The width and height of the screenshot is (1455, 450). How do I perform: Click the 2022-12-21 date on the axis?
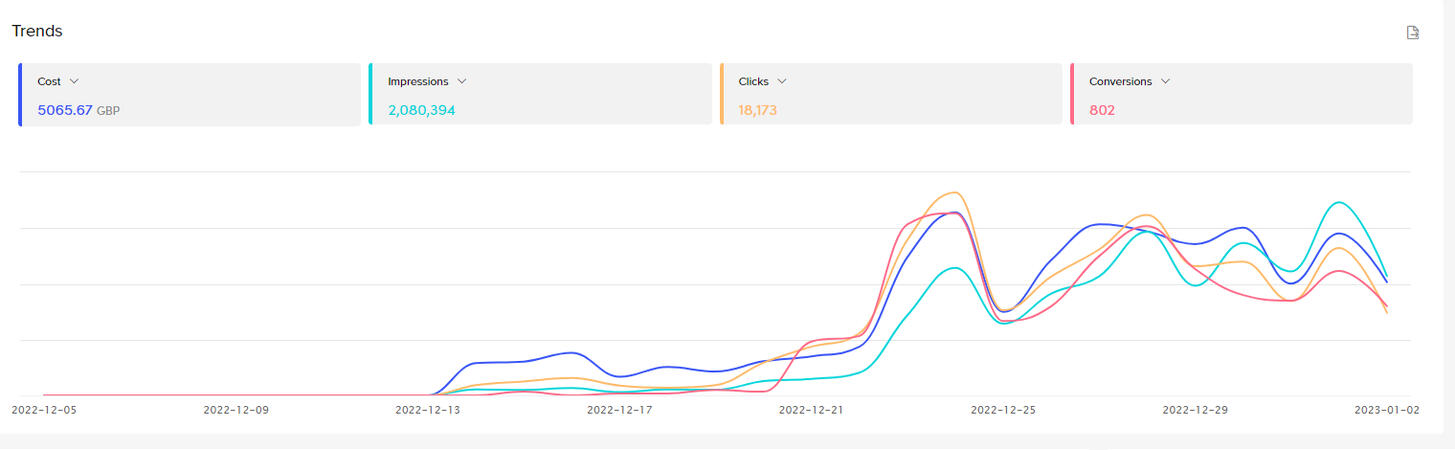811,409
